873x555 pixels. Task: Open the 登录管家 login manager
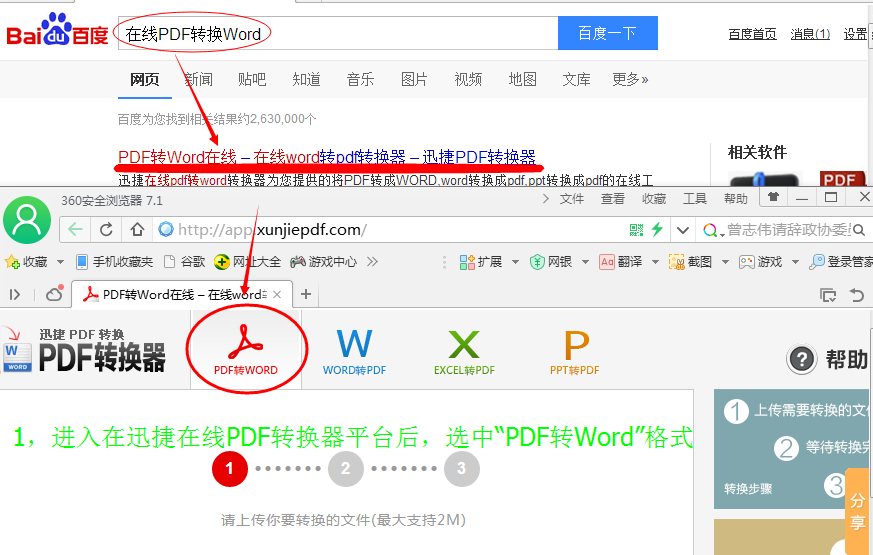[x=841, y=262]
